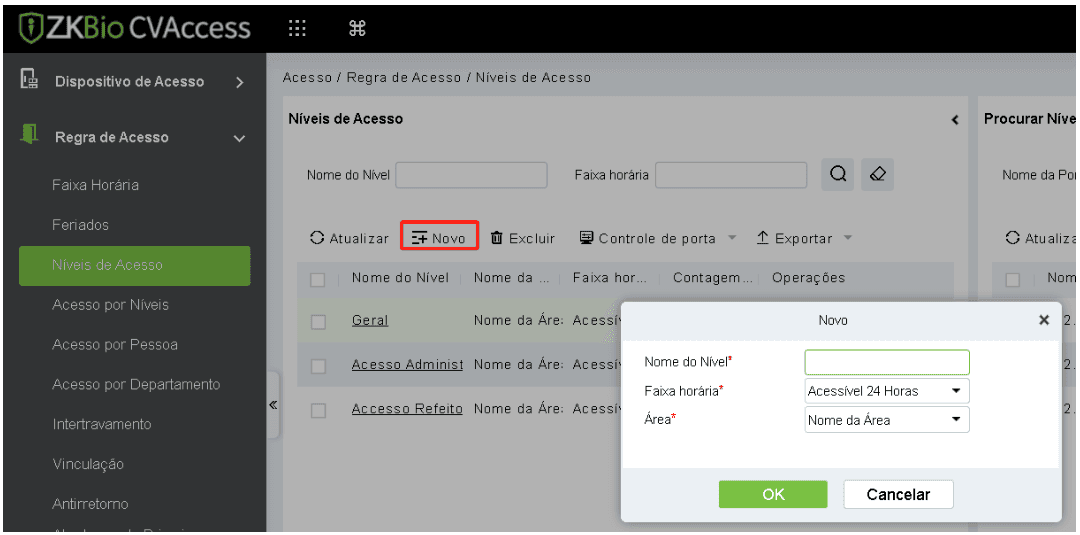Open the Geral level link
This screenshot has height=535, width=1080.
pos(370,321)
